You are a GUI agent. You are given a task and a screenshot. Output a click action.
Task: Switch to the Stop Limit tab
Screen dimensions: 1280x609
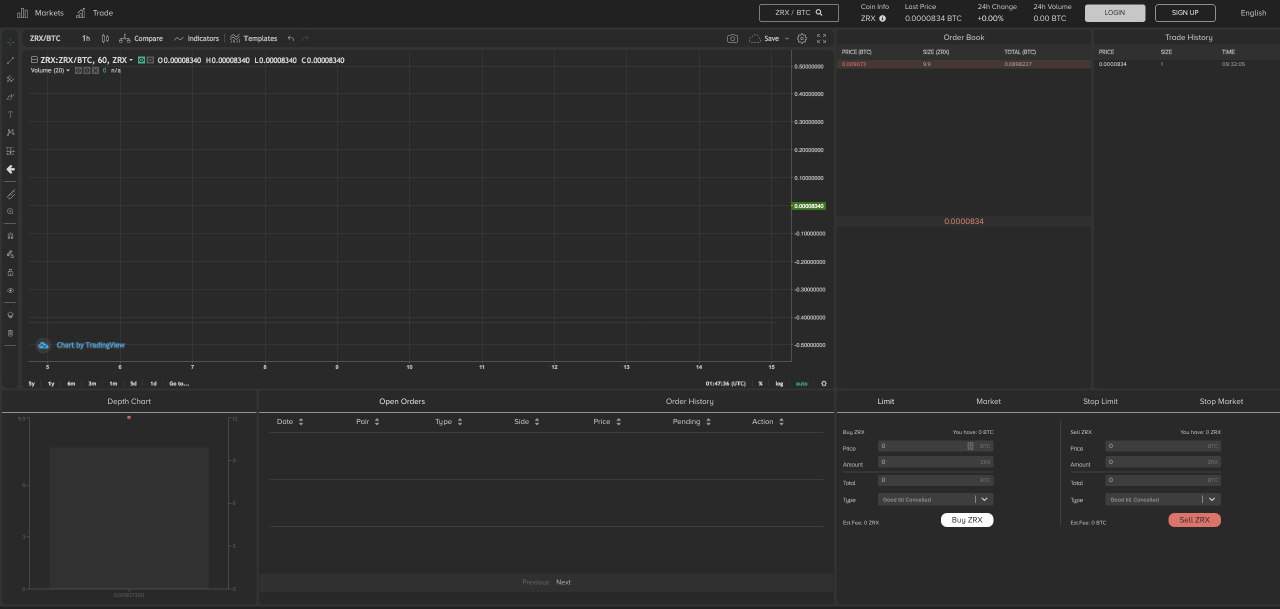1100,401
